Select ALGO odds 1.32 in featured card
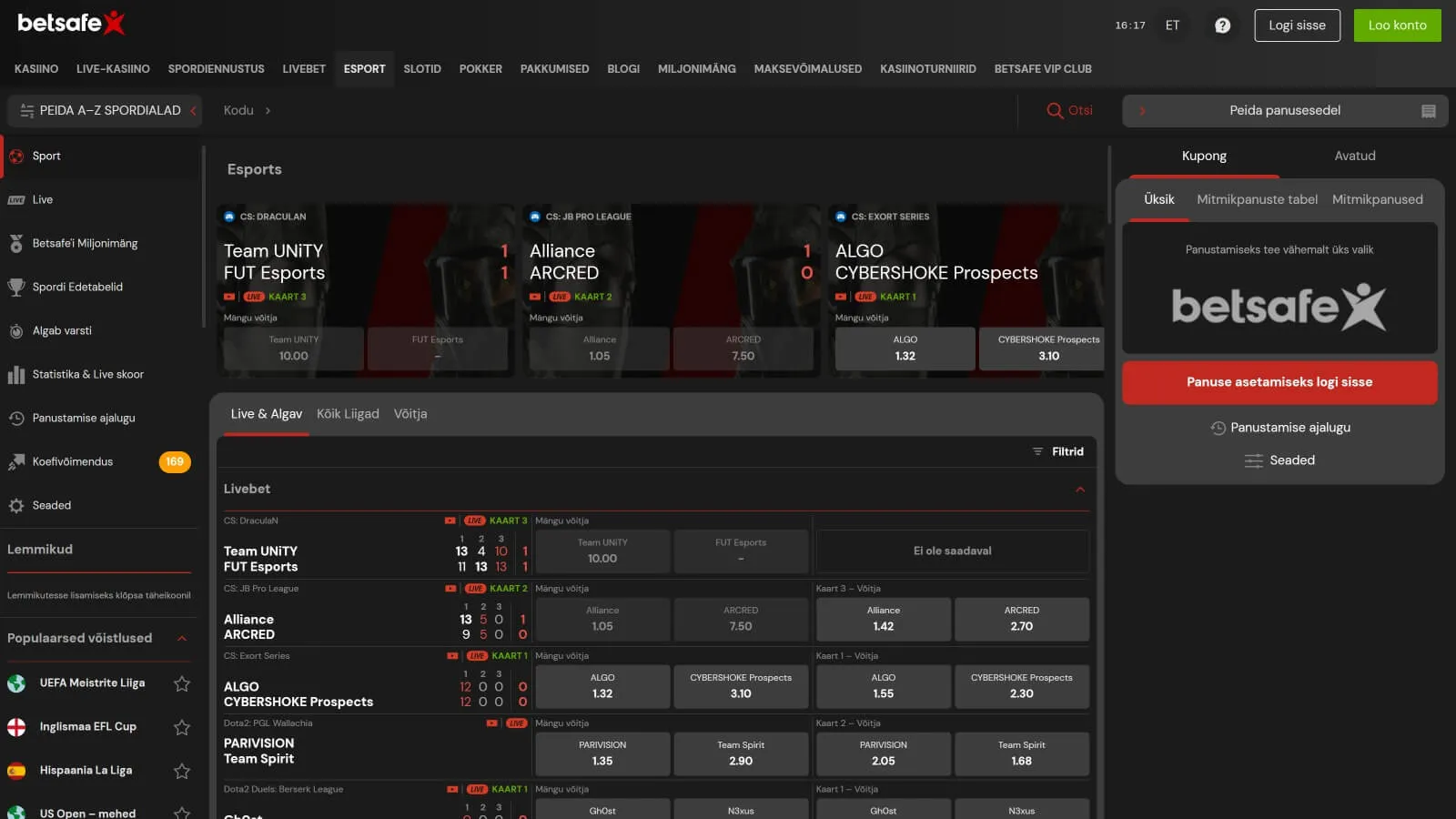Image resolution: width=1456 pixels, height=819 pixels. click(905, 349)
